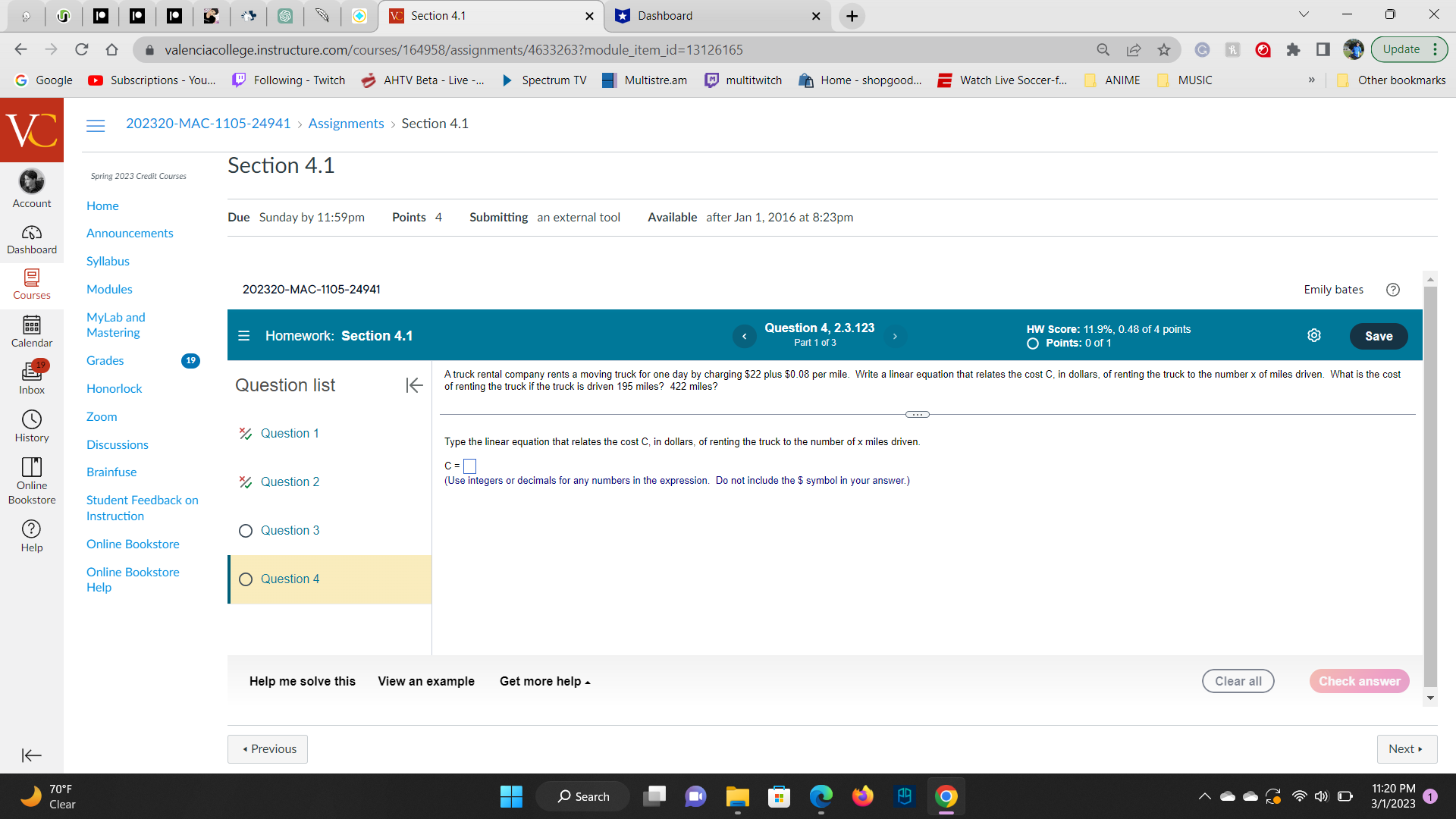This screenshot has height=819, width=1456.
Task: Open the Assignments breadcrumb link
Action: pyautogui.click(x=346, y=123)
